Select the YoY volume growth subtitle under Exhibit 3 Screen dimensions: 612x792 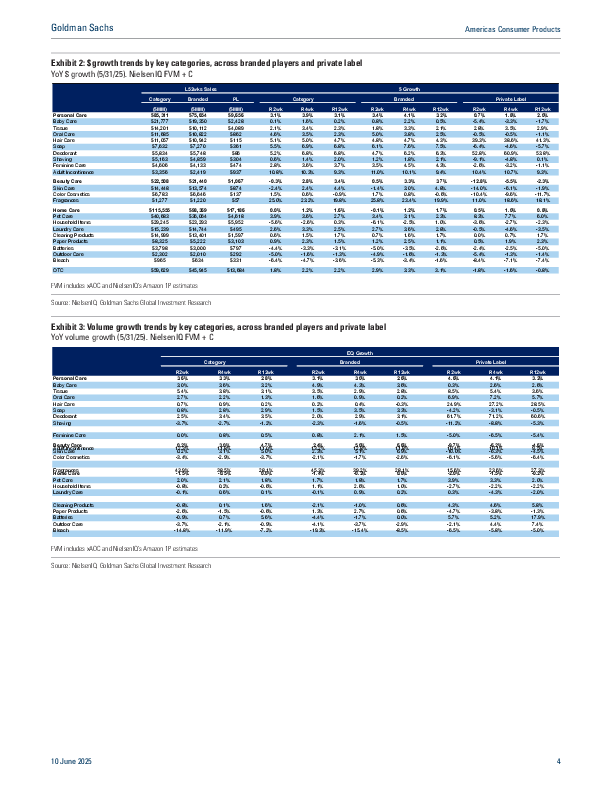(132, 337)
